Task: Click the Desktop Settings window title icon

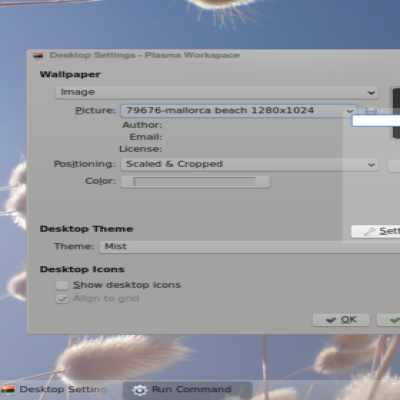Action: pos(38,56)
